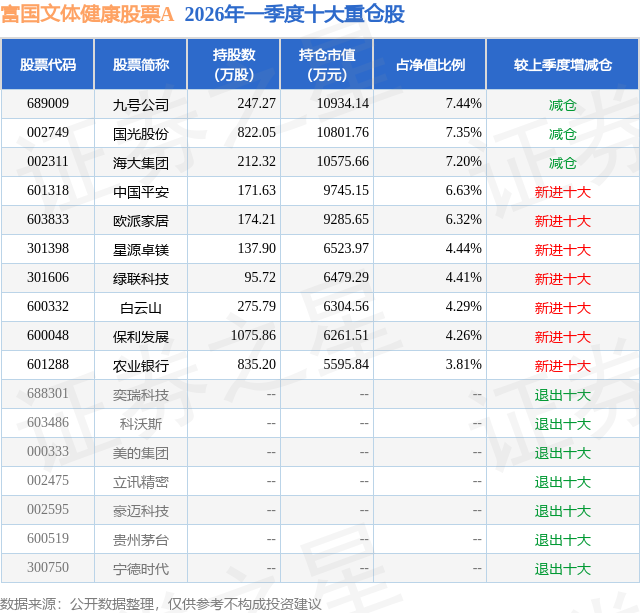Select stock code 601318
The width and height of the screenshot is (640, 613).
point(48,190)
